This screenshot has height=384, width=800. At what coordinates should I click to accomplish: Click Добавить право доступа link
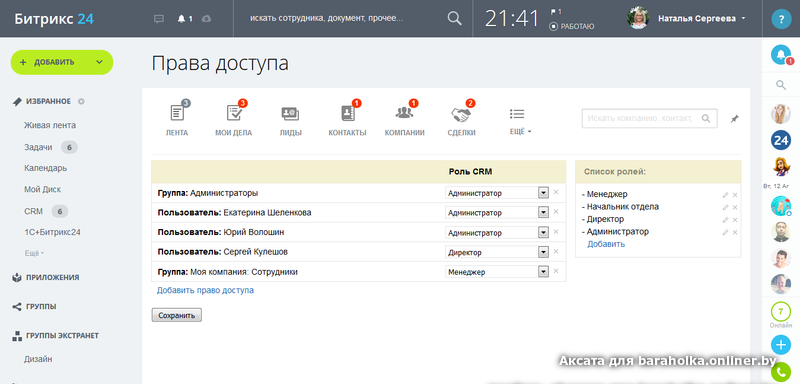coord(205,290)
